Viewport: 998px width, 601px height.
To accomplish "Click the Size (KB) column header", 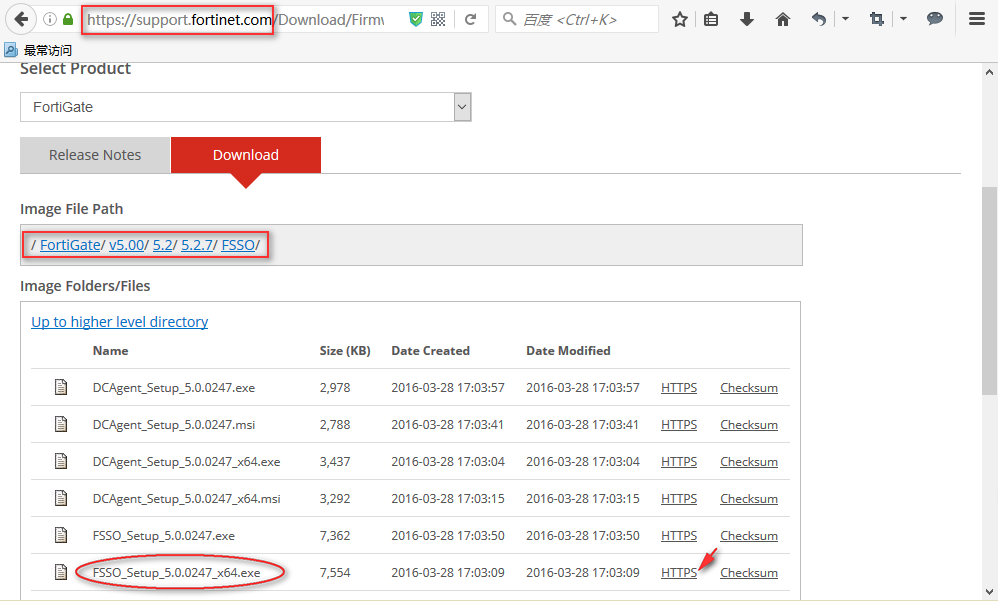I will pos(345,351).
